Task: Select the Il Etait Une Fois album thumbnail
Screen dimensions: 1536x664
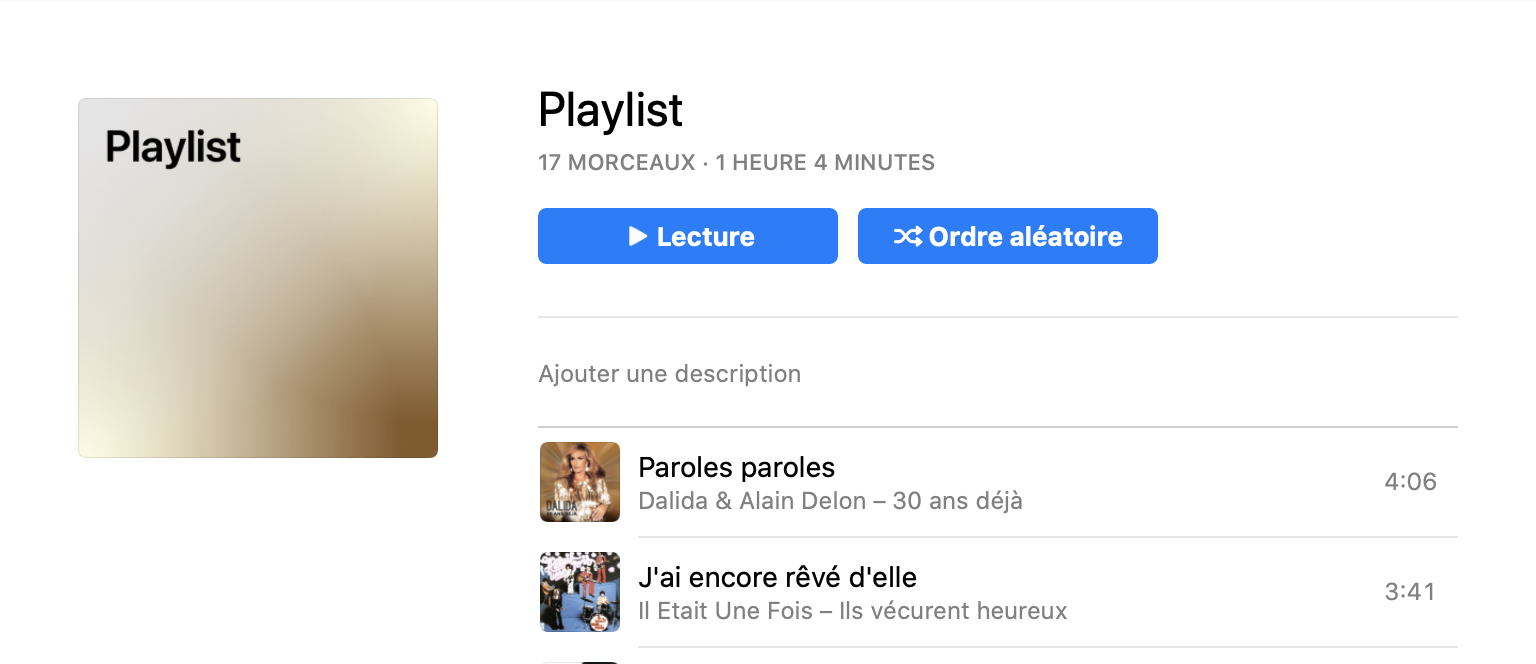Action: 580,592
